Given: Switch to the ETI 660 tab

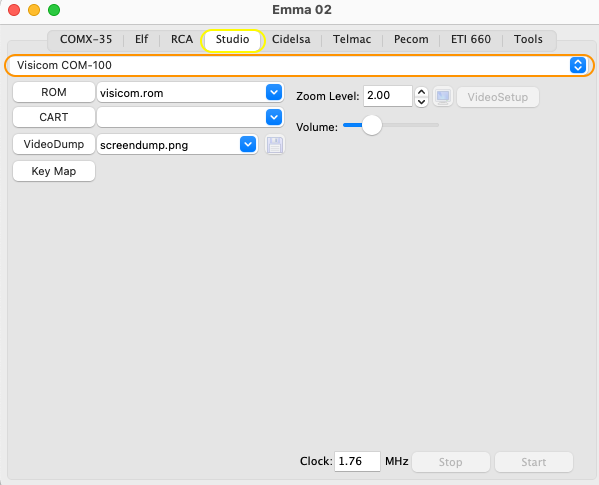Looking at the screenshot, I should (471, 39).
